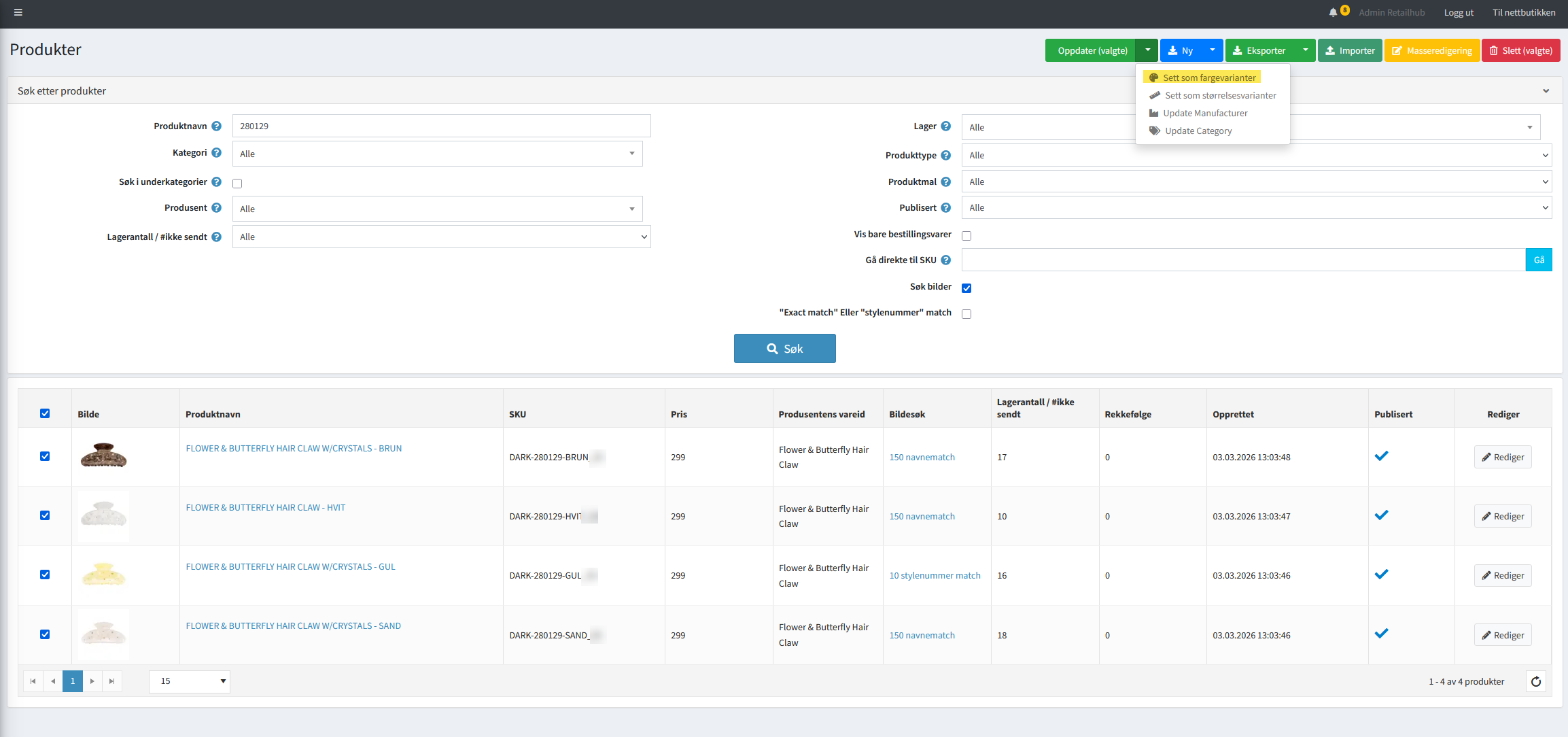Open the hamburger sidebar menu
Image resolution: width=1568 pixels, height=737 pixels.
pyautogui.click(x=18, y=12)
